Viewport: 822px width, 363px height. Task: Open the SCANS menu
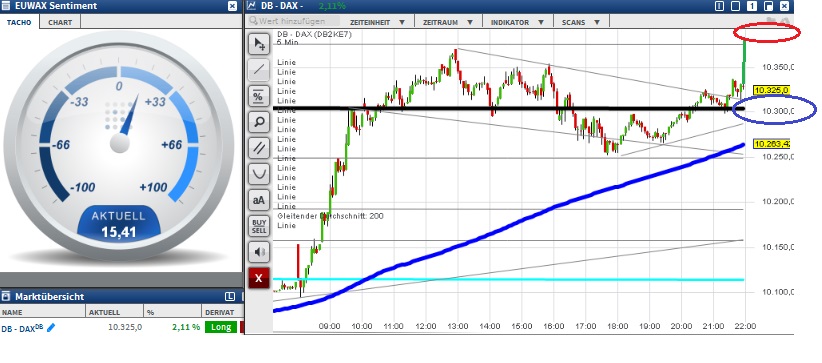(580, 23)
